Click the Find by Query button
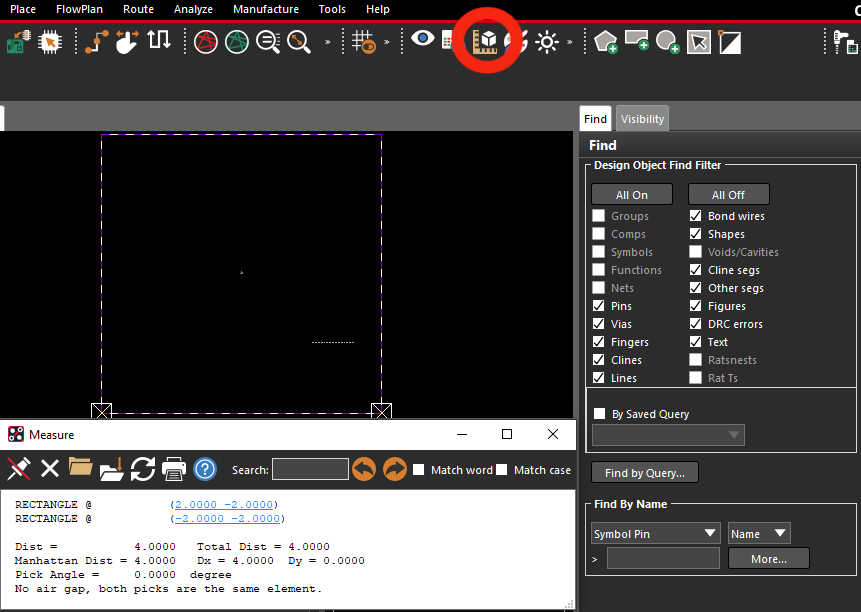 (645, 473)
